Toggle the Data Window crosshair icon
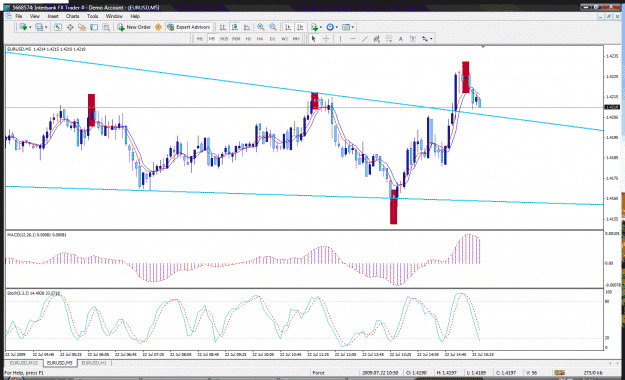 pos(70,27)
